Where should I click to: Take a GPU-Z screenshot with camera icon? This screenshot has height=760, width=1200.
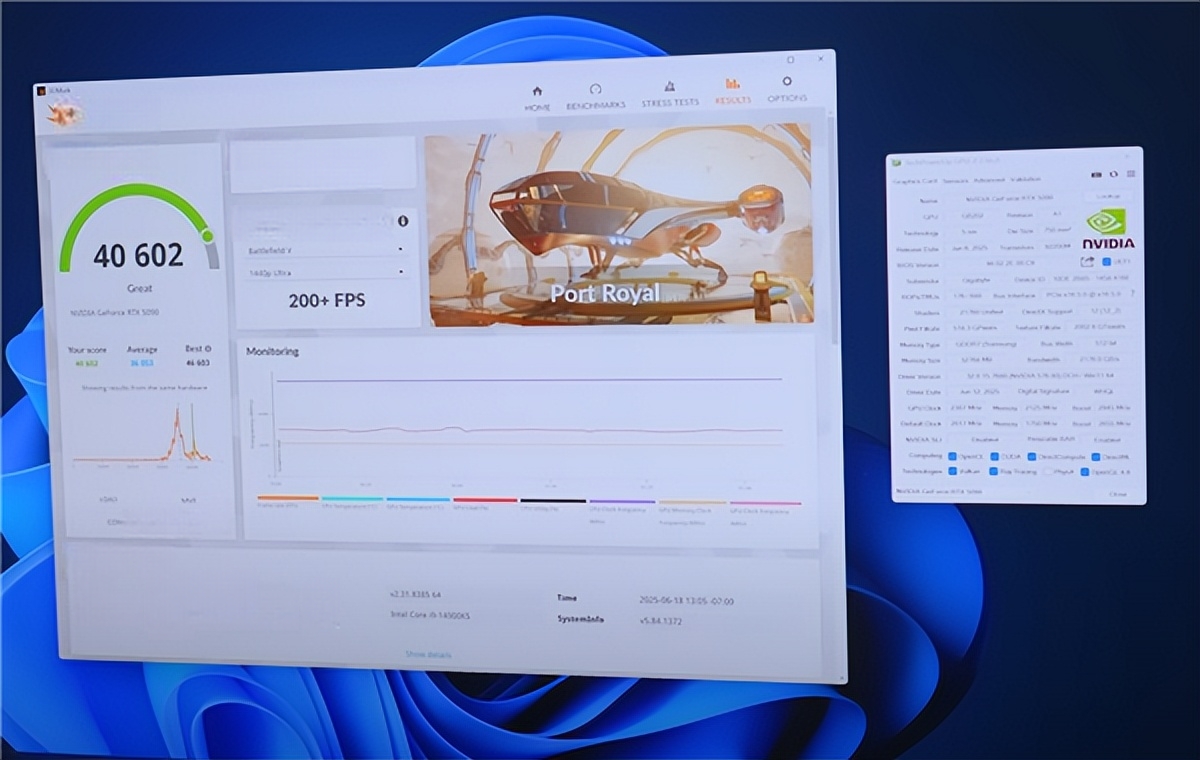(x=1097, y=174)
